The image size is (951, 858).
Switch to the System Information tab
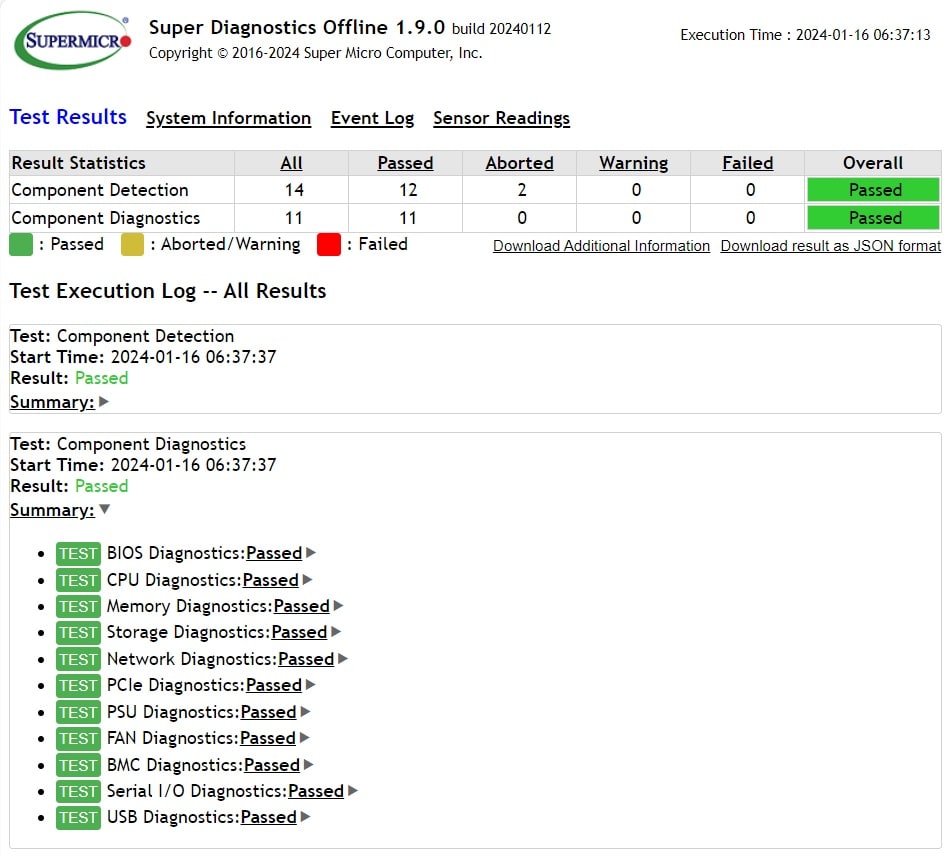[x=228, y=118]
